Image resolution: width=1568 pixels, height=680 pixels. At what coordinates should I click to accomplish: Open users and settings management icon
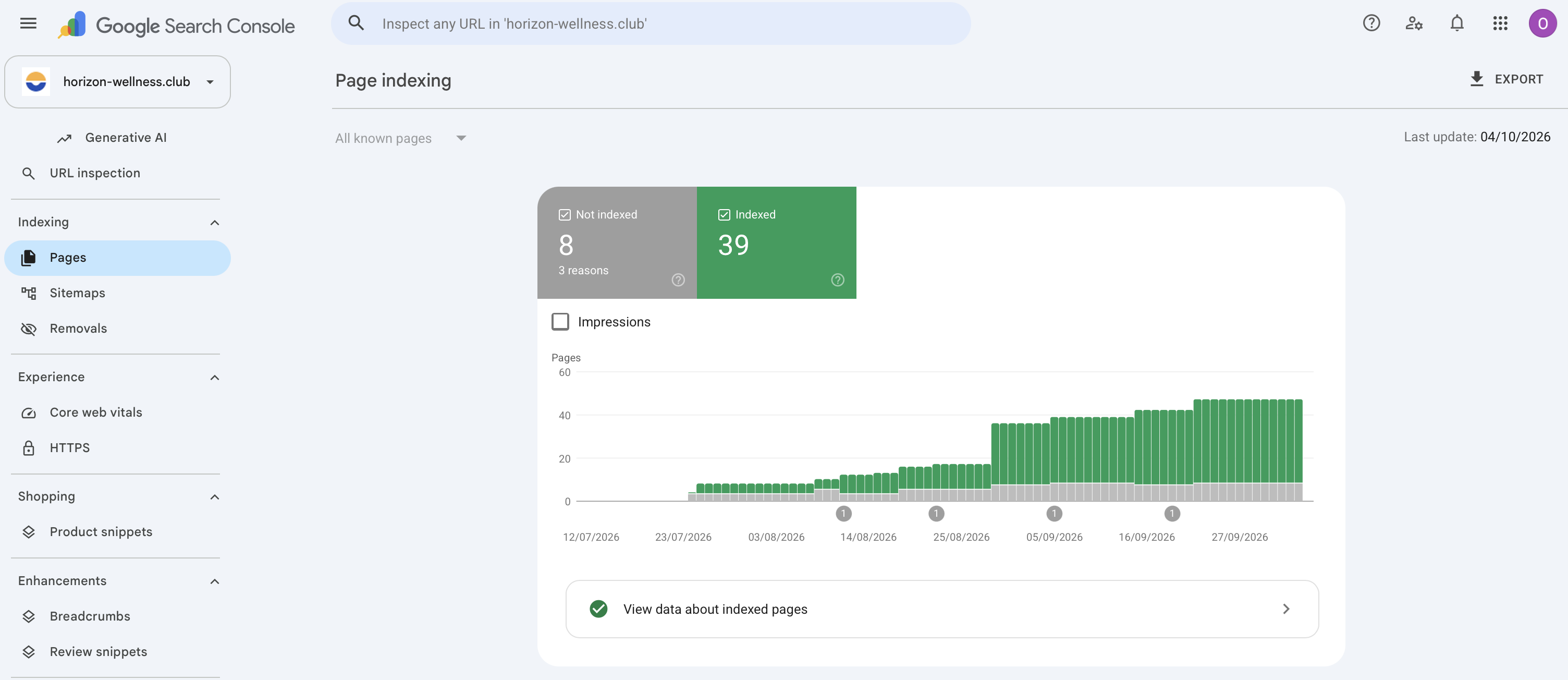click(x=1413, y=24)
